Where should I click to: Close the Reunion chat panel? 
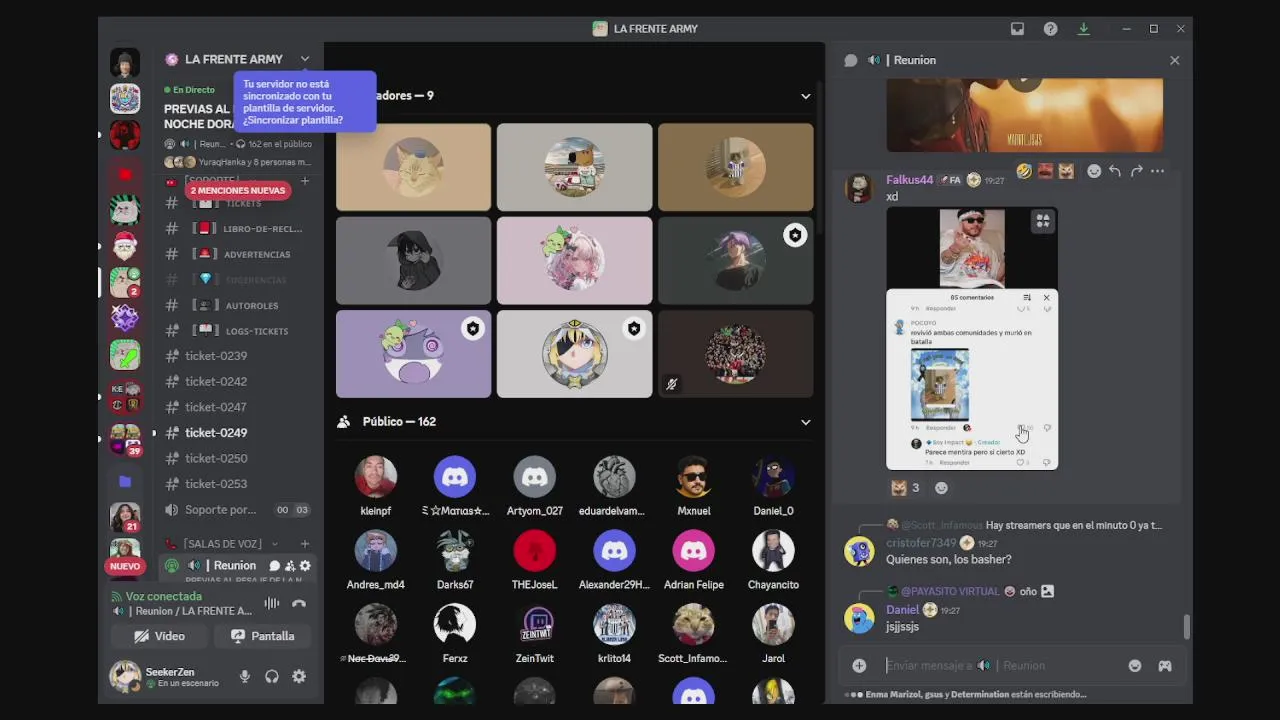(x=1174, y=60)
